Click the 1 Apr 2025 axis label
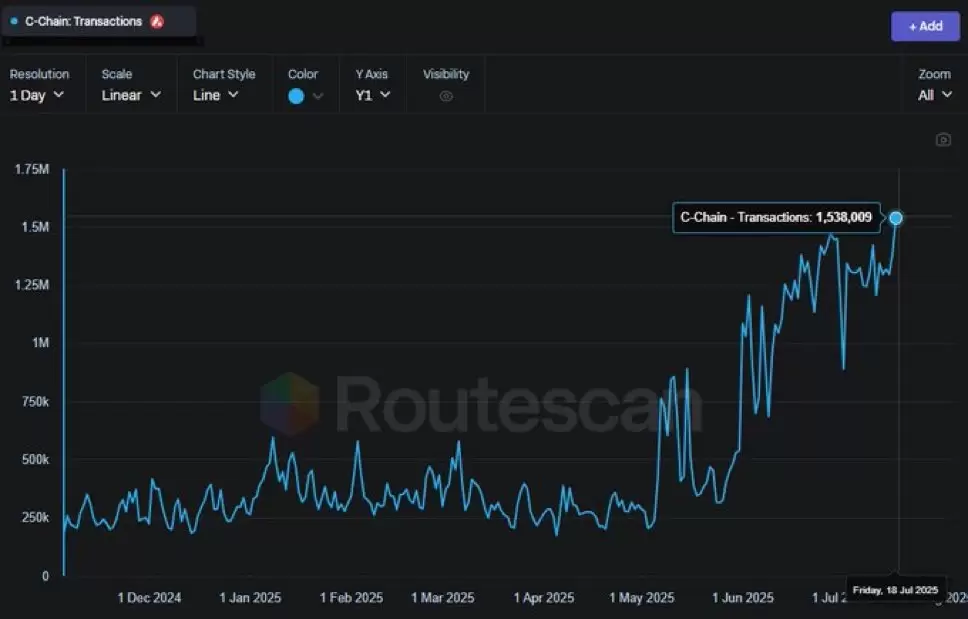This screenshot has height=619, width=968. click(x=544, y=597)
